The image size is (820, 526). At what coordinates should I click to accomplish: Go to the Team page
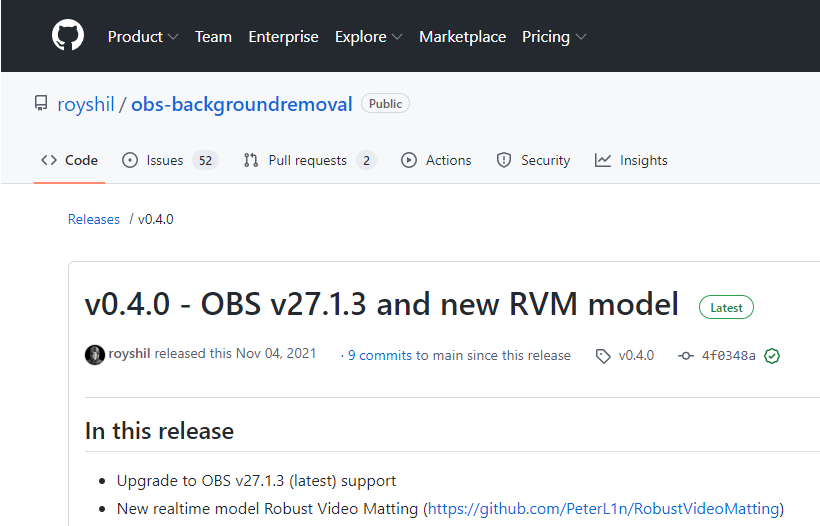tap(213, 37)
